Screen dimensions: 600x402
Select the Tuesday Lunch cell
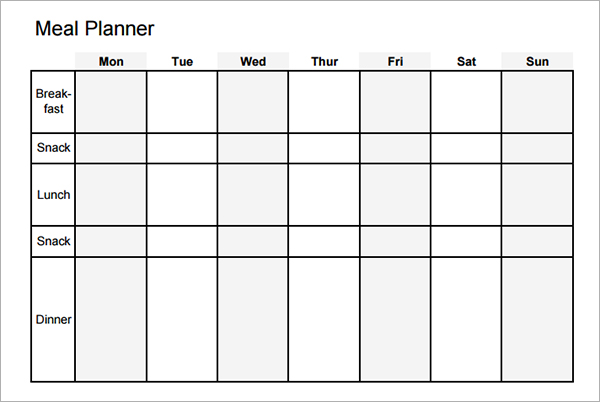182,195
